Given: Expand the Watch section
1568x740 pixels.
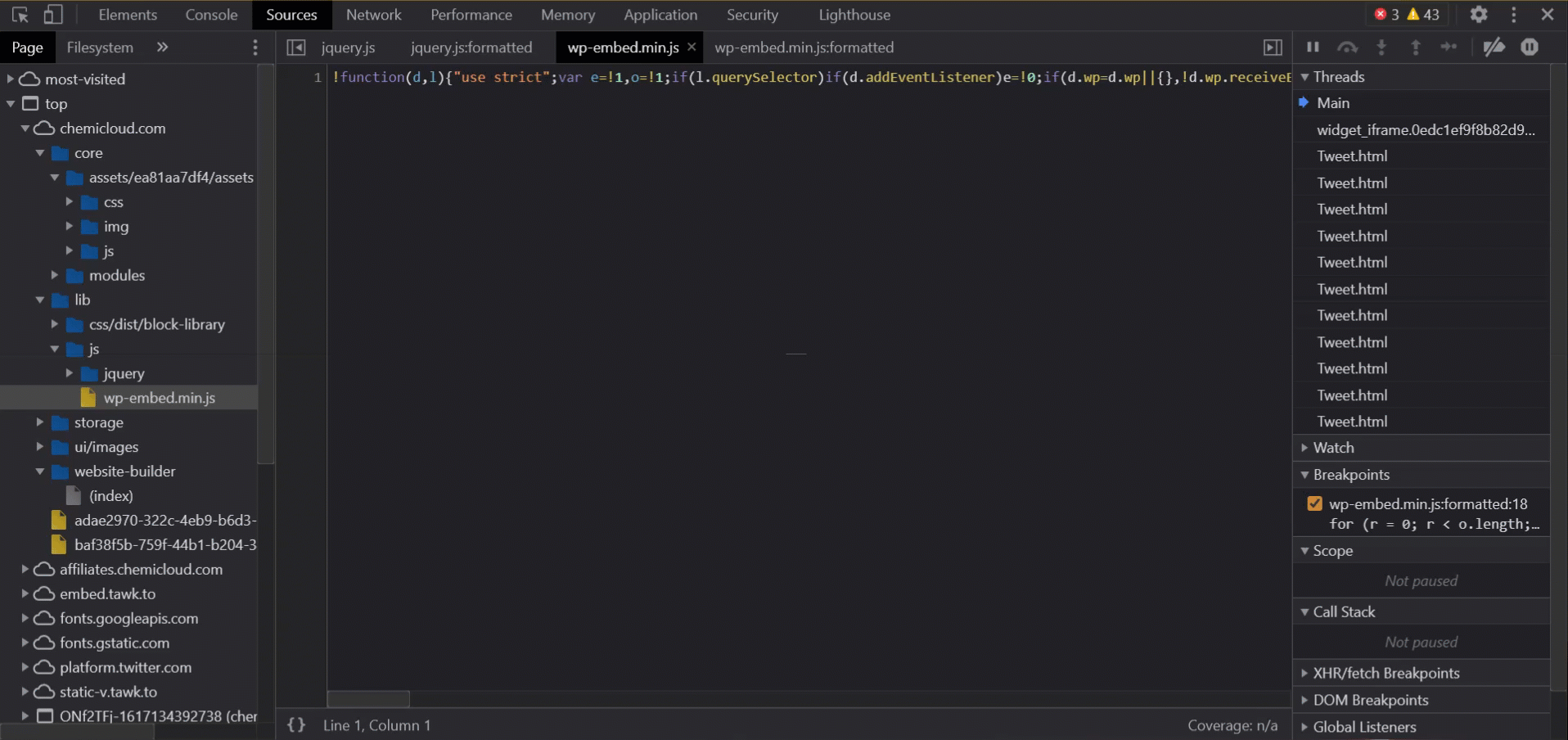Looking at the screenshot, I should click(x=1333, y=448).
